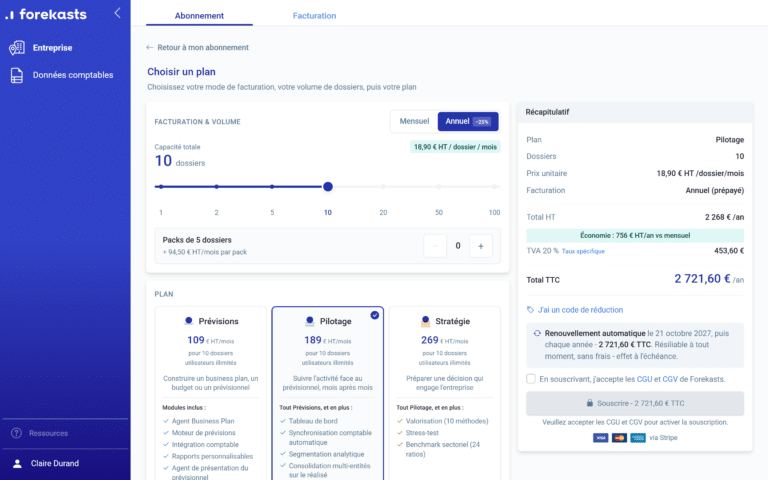The width and height of the screenshot is (768, 480).
Task: Click the slider handle at 10 dossiers
Action: coord(328,187)
